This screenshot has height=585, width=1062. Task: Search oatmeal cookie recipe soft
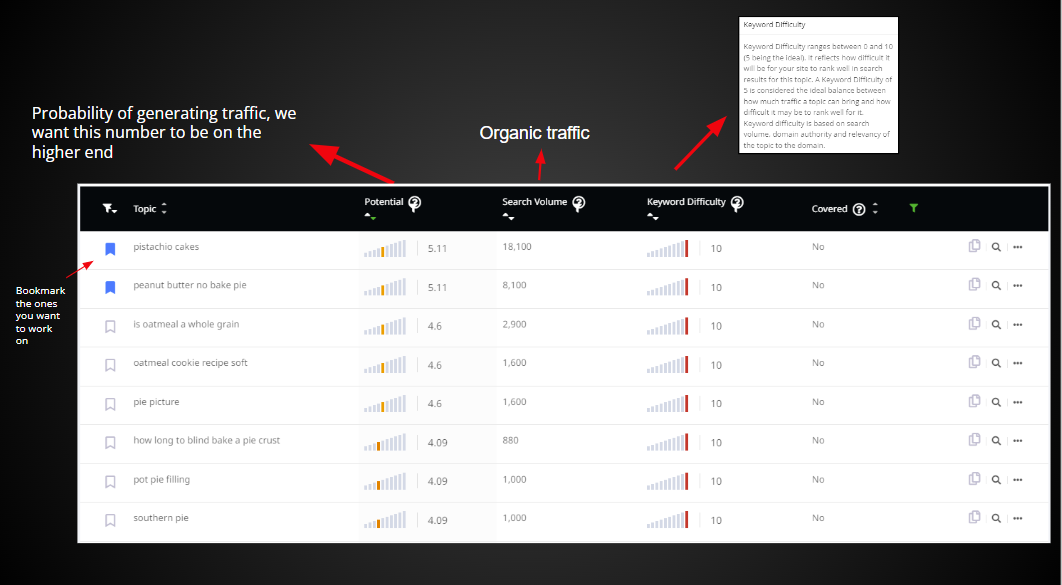(996, 363)
